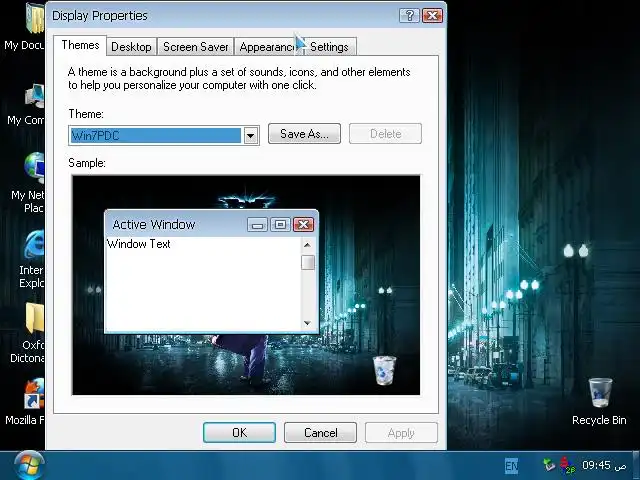Click the Apply button
The image size is (640, 480).
401,433
